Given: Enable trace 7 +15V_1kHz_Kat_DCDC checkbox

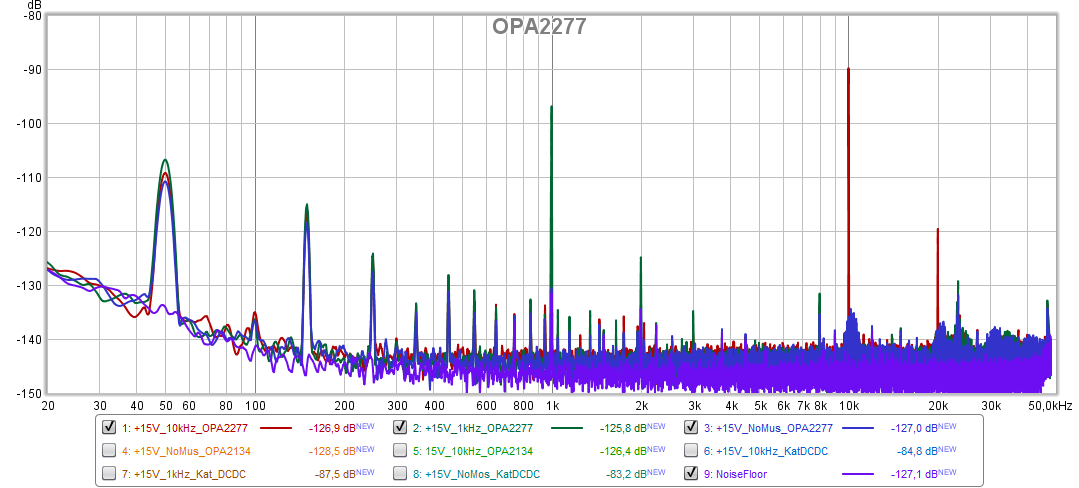Looking at the screenshot, I should point(109,474).
